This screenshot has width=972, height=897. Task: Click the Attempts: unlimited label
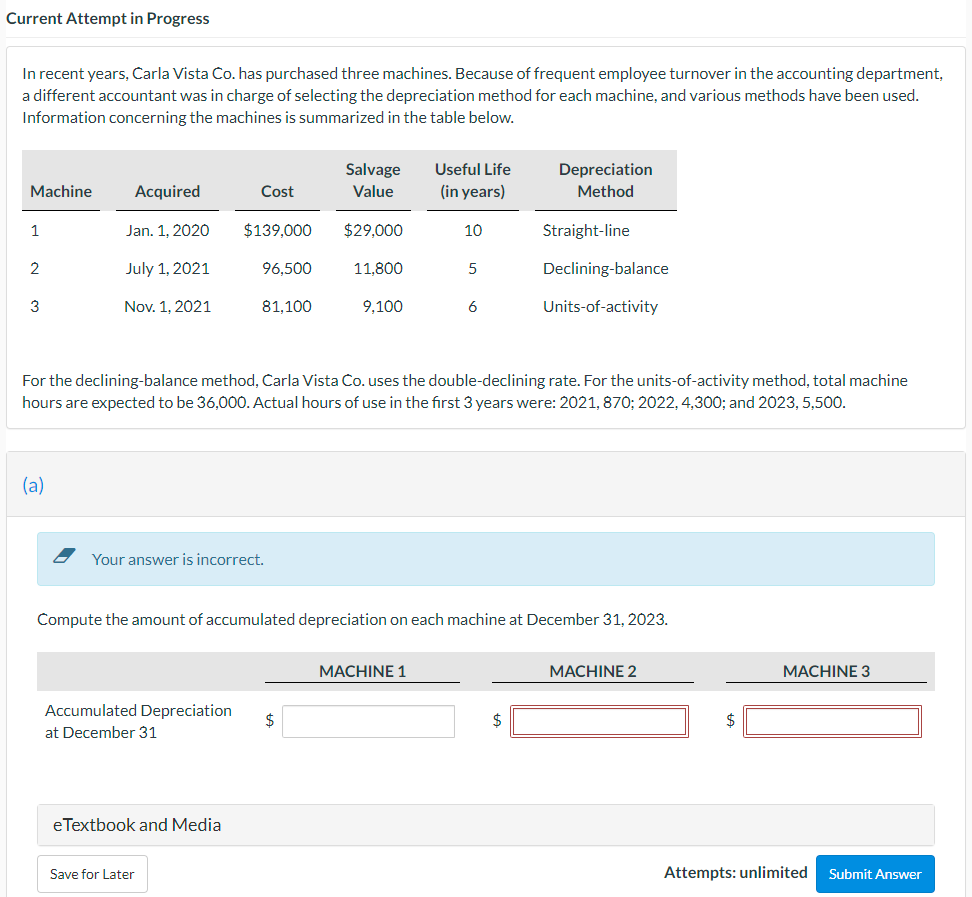[x=735, y=873]
